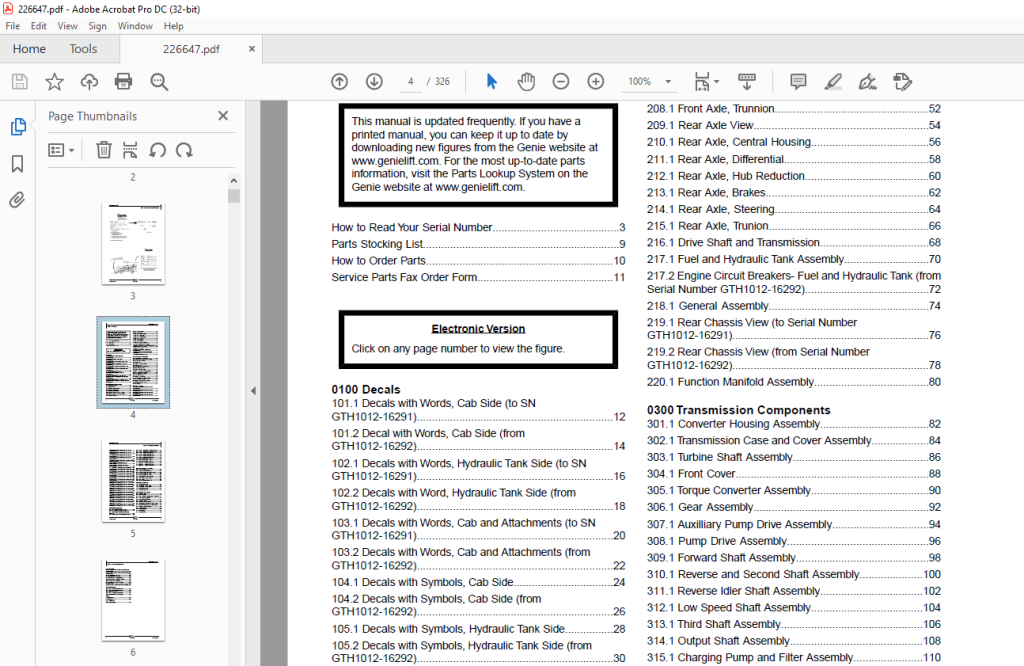
Task: Click the '0300 Transmission Components' heading
Action: (739, 410)
